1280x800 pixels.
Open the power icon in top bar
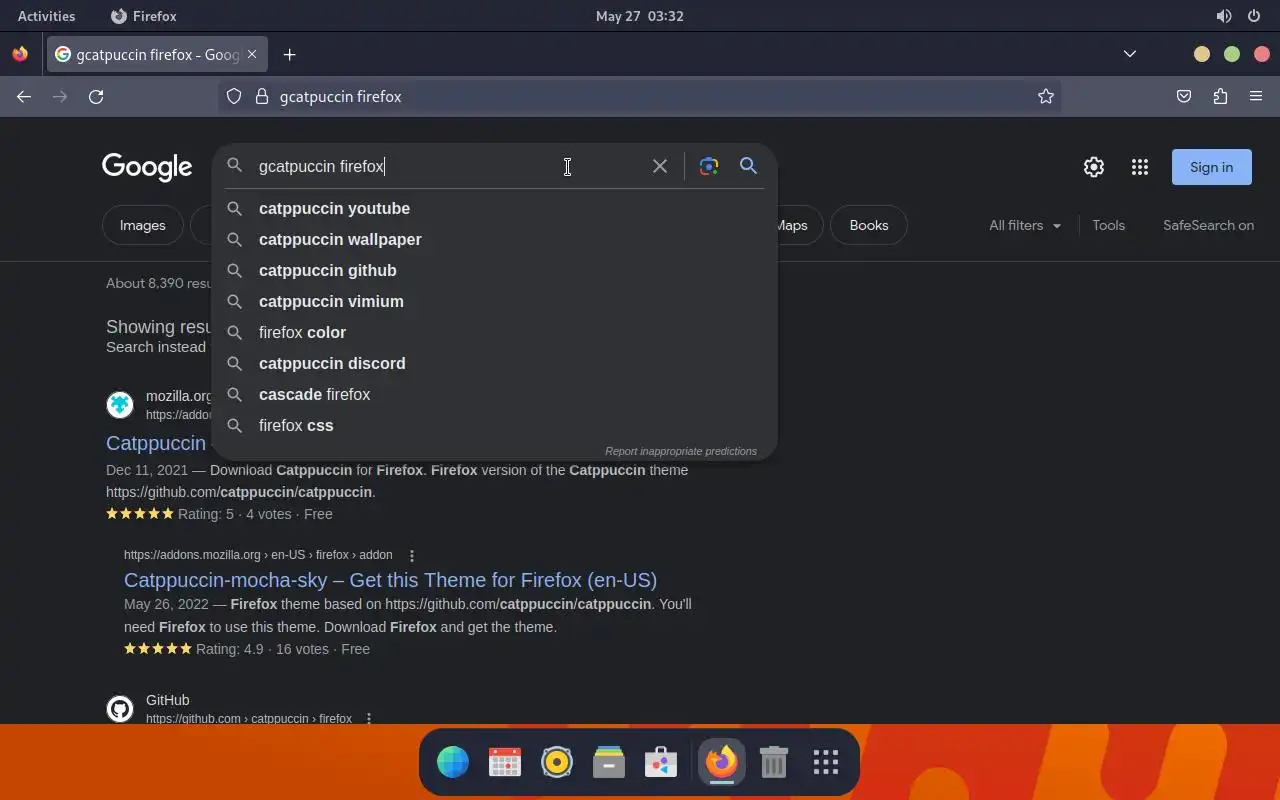(1254, 16)
